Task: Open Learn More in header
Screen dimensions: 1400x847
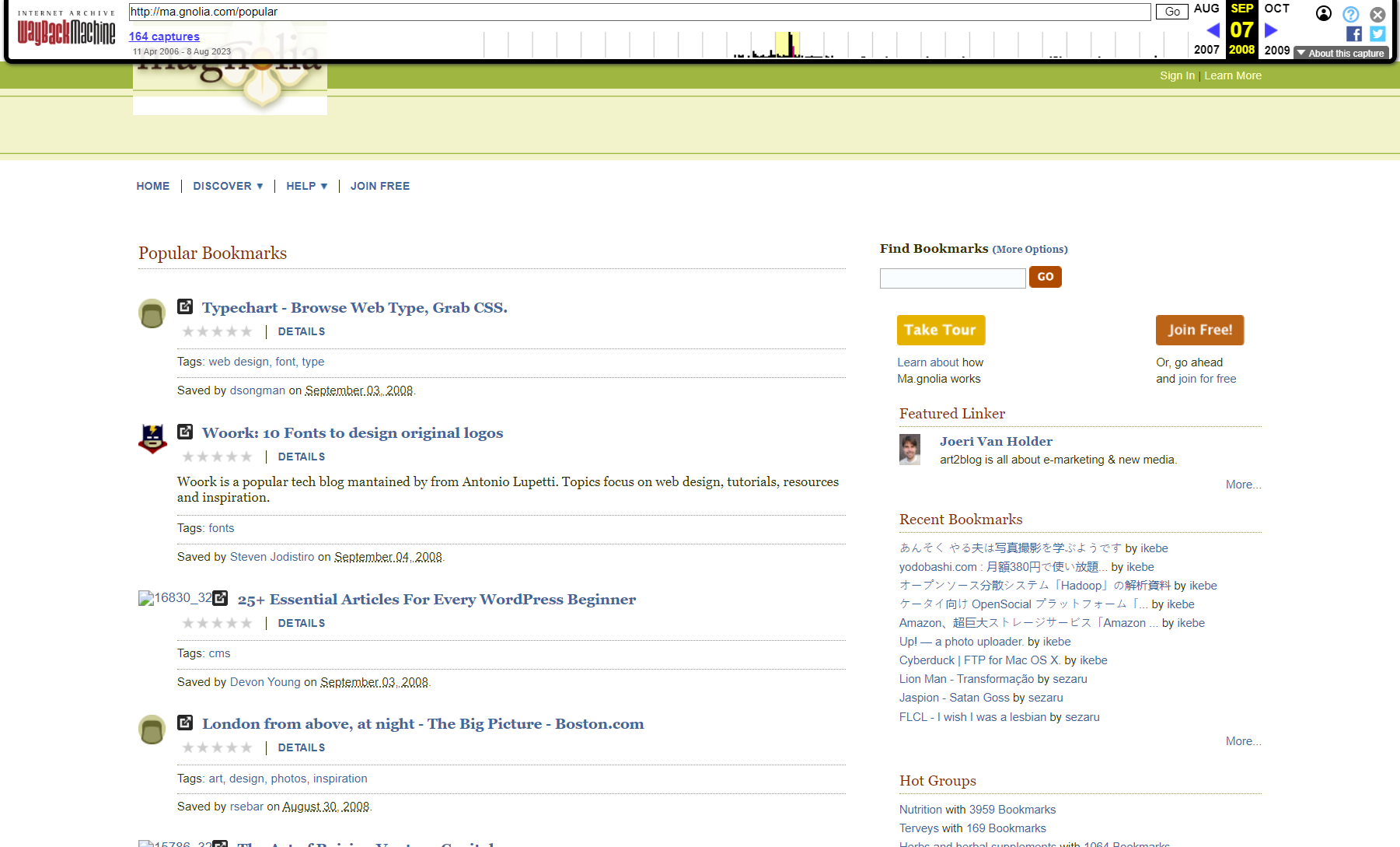Action: pos(1233,75)
